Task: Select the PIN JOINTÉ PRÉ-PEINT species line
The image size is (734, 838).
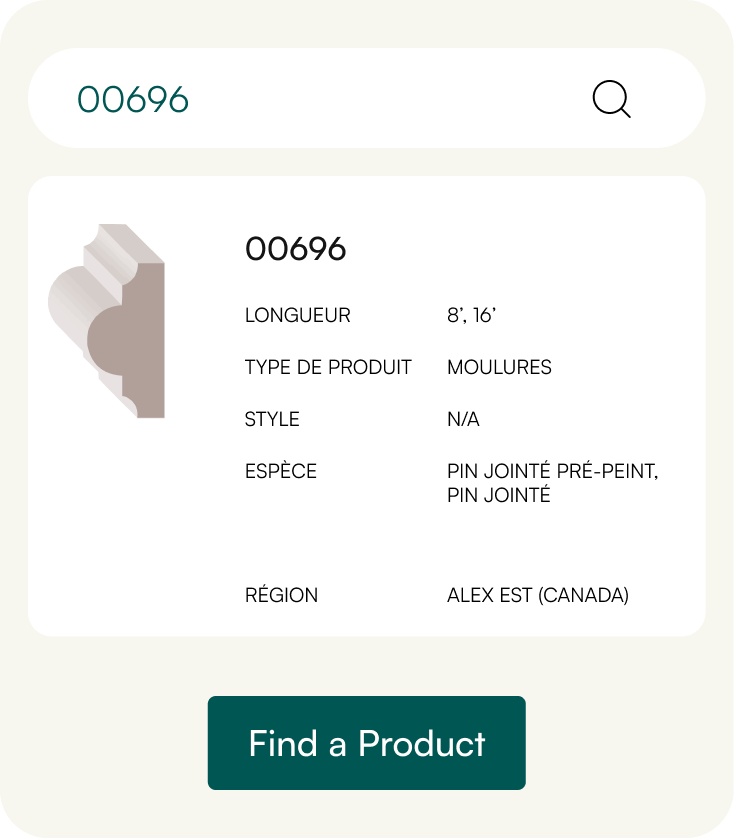Action: [552, 471]
